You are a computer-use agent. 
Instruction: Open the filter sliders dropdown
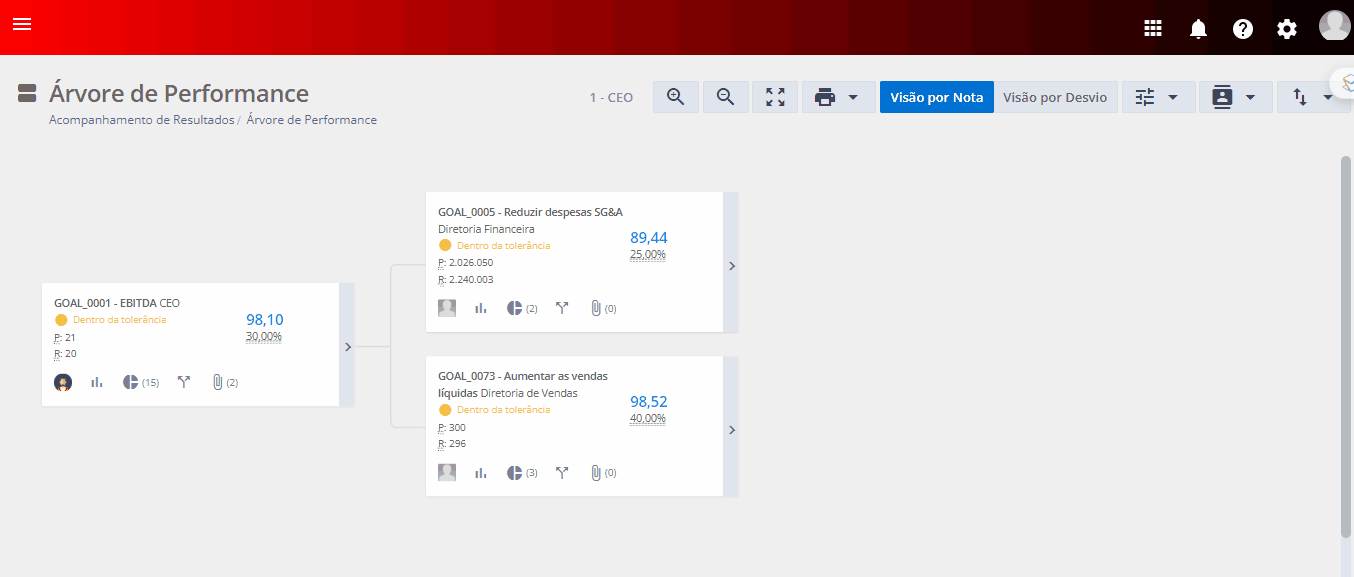click(1158, 97)
